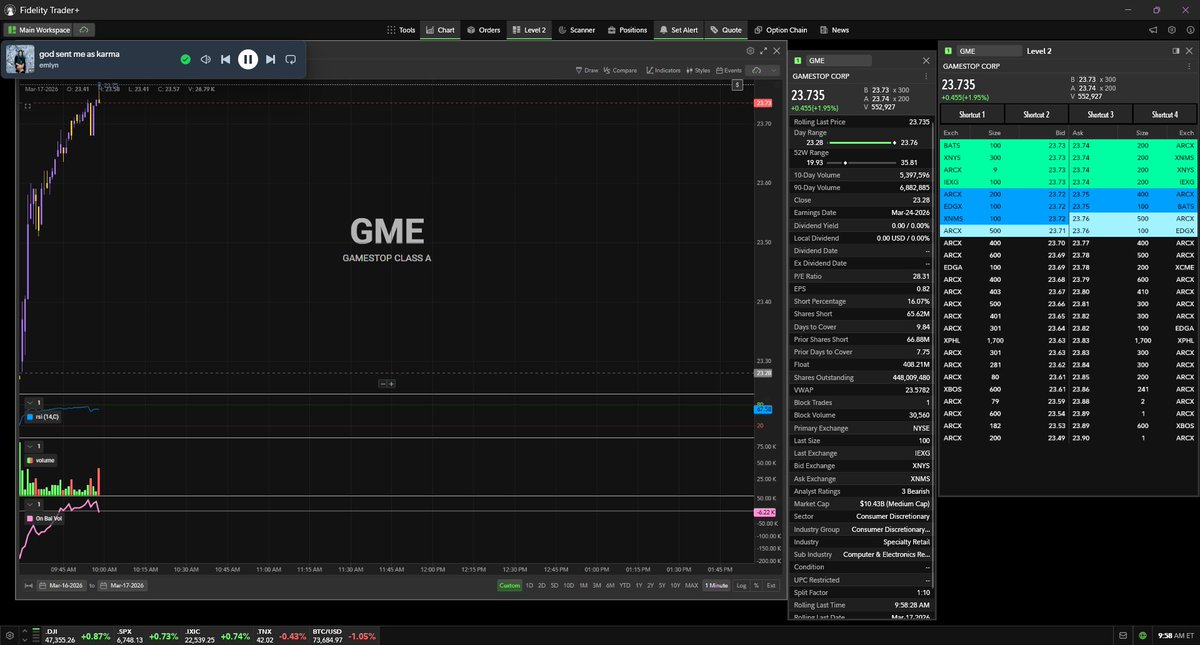Image resolution: width=1200 pixels, height=645 pixels.
Task: Pause the playing song
Action: (248, 59)
